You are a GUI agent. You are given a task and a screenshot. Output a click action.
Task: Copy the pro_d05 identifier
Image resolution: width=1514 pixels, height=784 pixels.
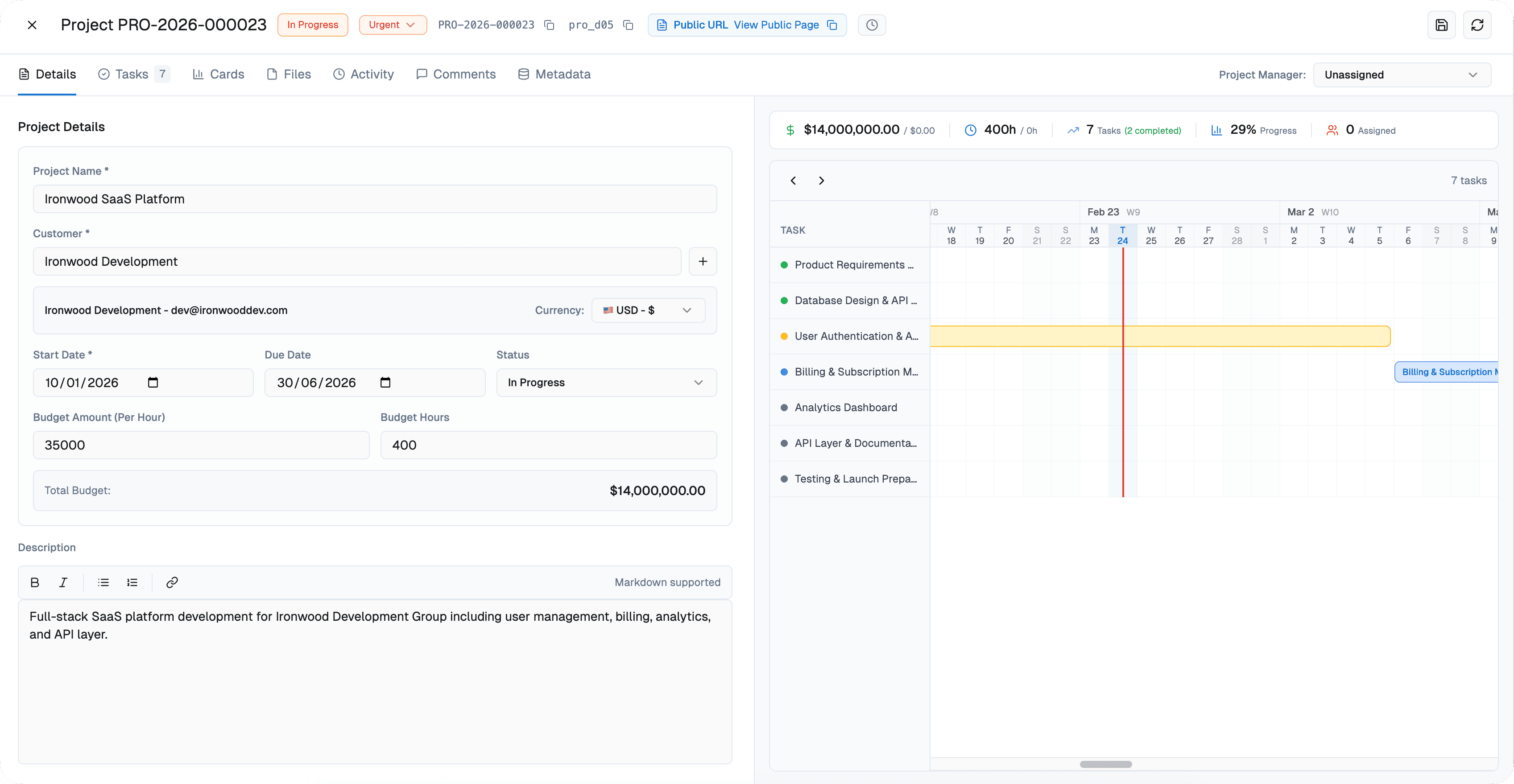[628, 25]
